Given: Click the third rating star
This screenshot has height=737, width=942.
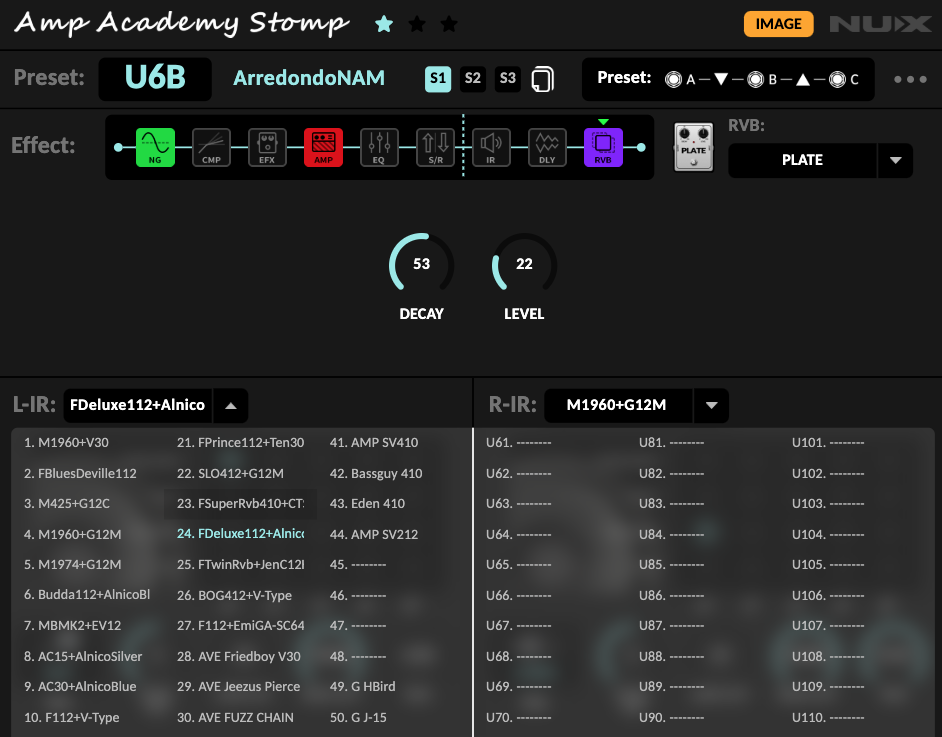Looking at the screenshot, I should pos(449,24).
